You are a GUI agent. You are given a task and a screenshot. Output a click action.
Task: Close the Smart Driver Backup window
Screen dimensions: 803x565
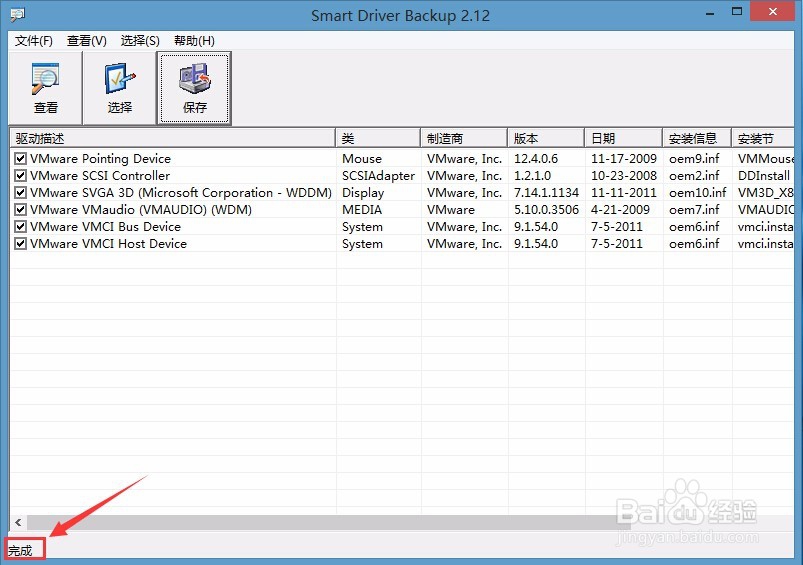pyautogui.click(x=773, y=11)
